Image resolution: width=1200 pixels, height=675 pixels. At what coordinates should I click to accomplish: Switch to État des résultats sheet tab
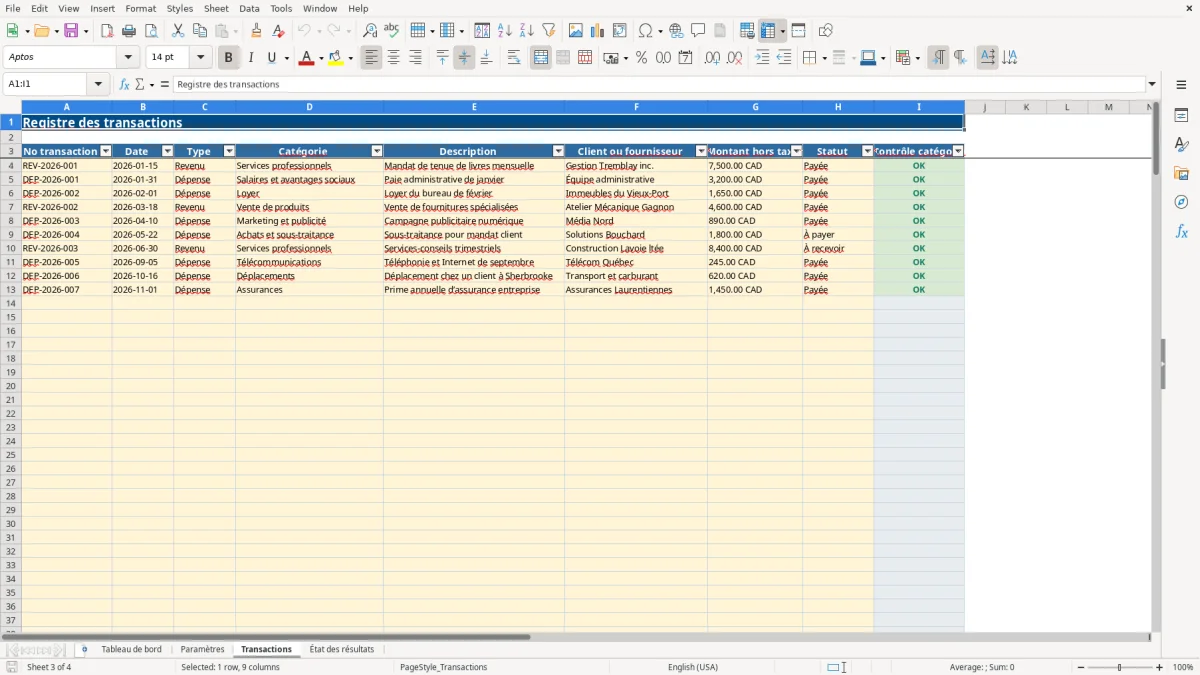click(x=342, y=650)
